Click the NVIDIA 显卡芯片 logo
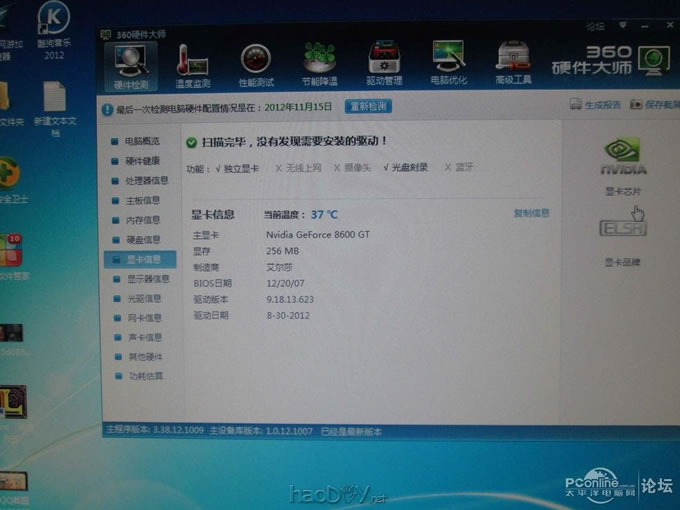The width and height of the screenshot is (680, 510). click(x=623, y=158)
